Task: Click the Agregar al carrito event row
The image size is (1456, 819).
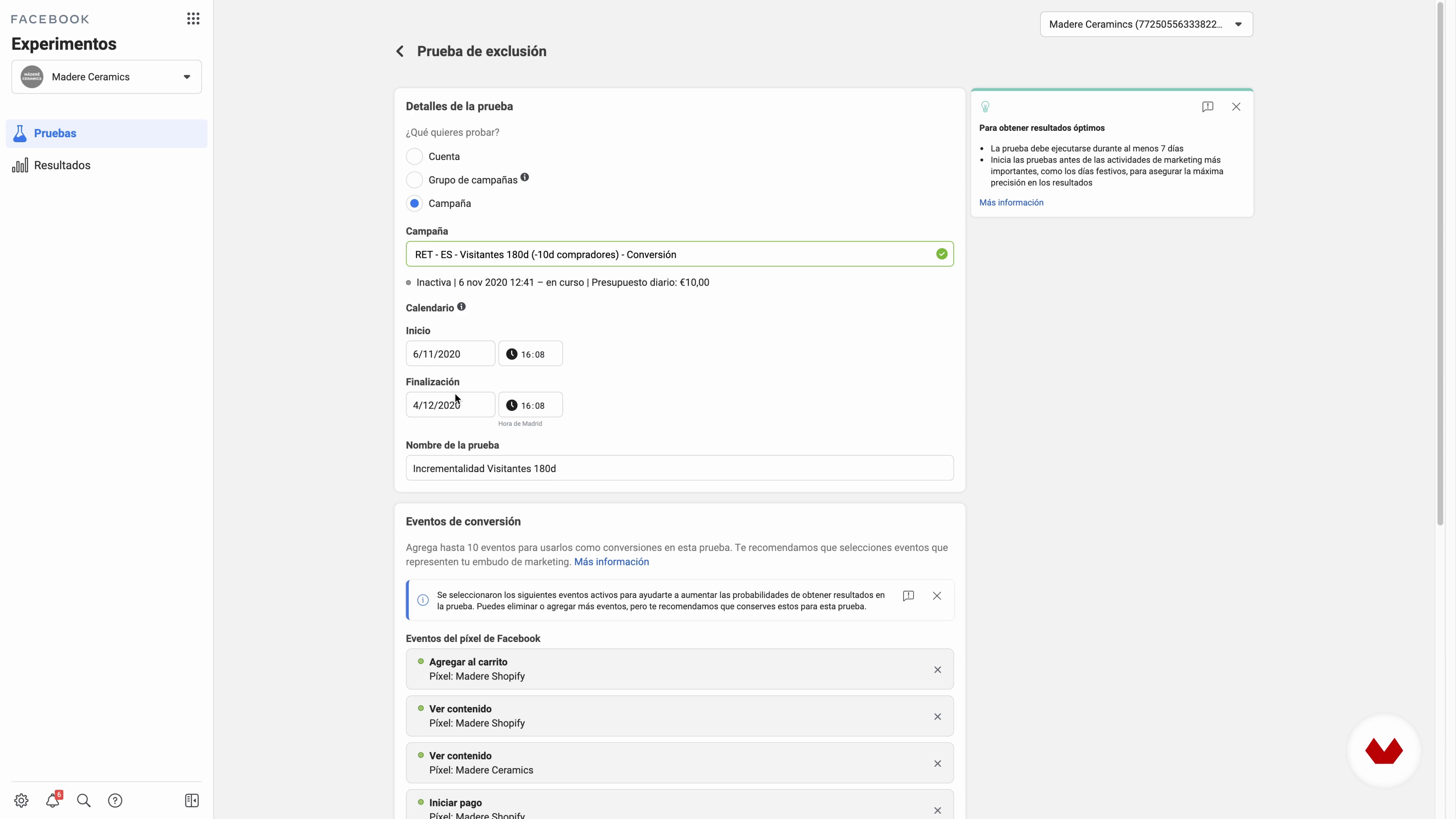Action: coord(679,669)
